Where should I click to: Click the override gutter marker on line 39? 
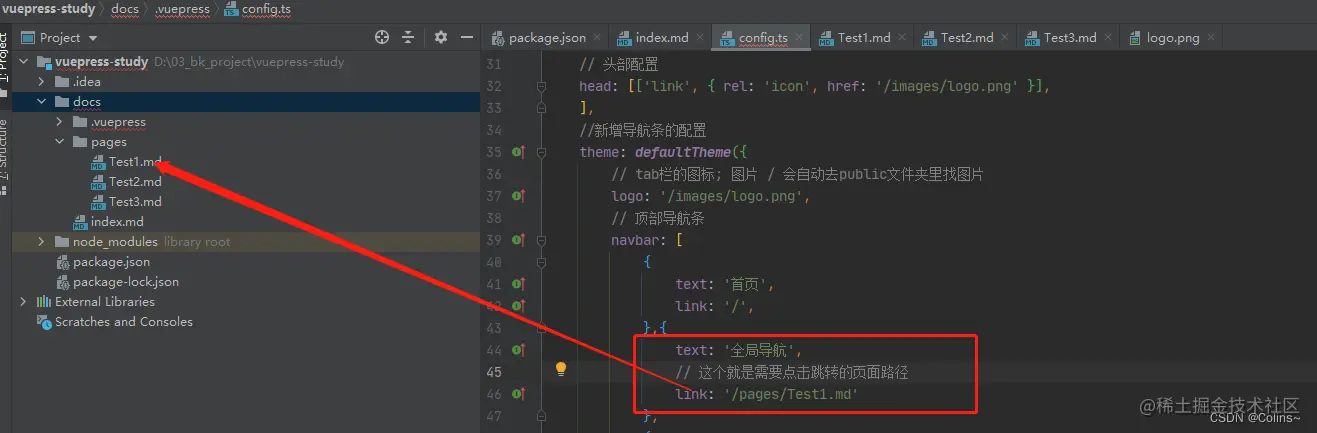click(518, 240)
